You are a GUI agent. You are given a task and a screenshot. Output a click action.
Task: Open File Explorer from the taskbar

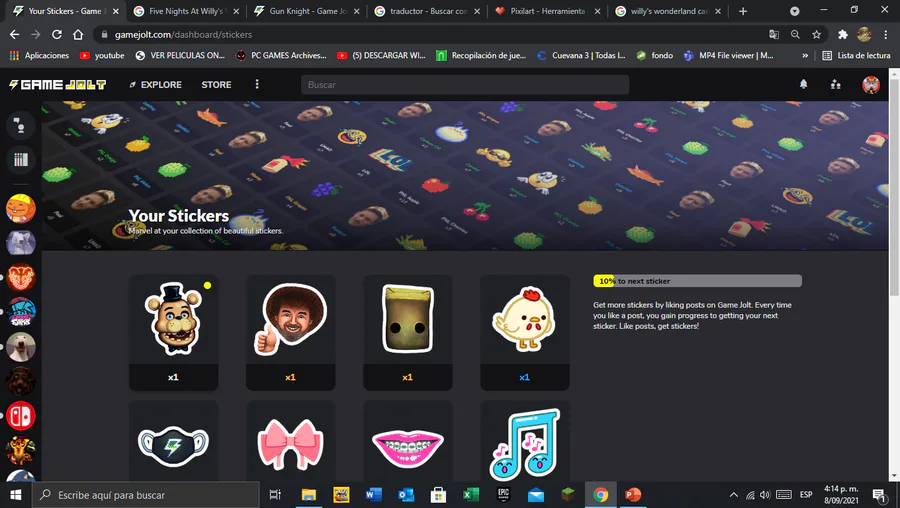309,495
